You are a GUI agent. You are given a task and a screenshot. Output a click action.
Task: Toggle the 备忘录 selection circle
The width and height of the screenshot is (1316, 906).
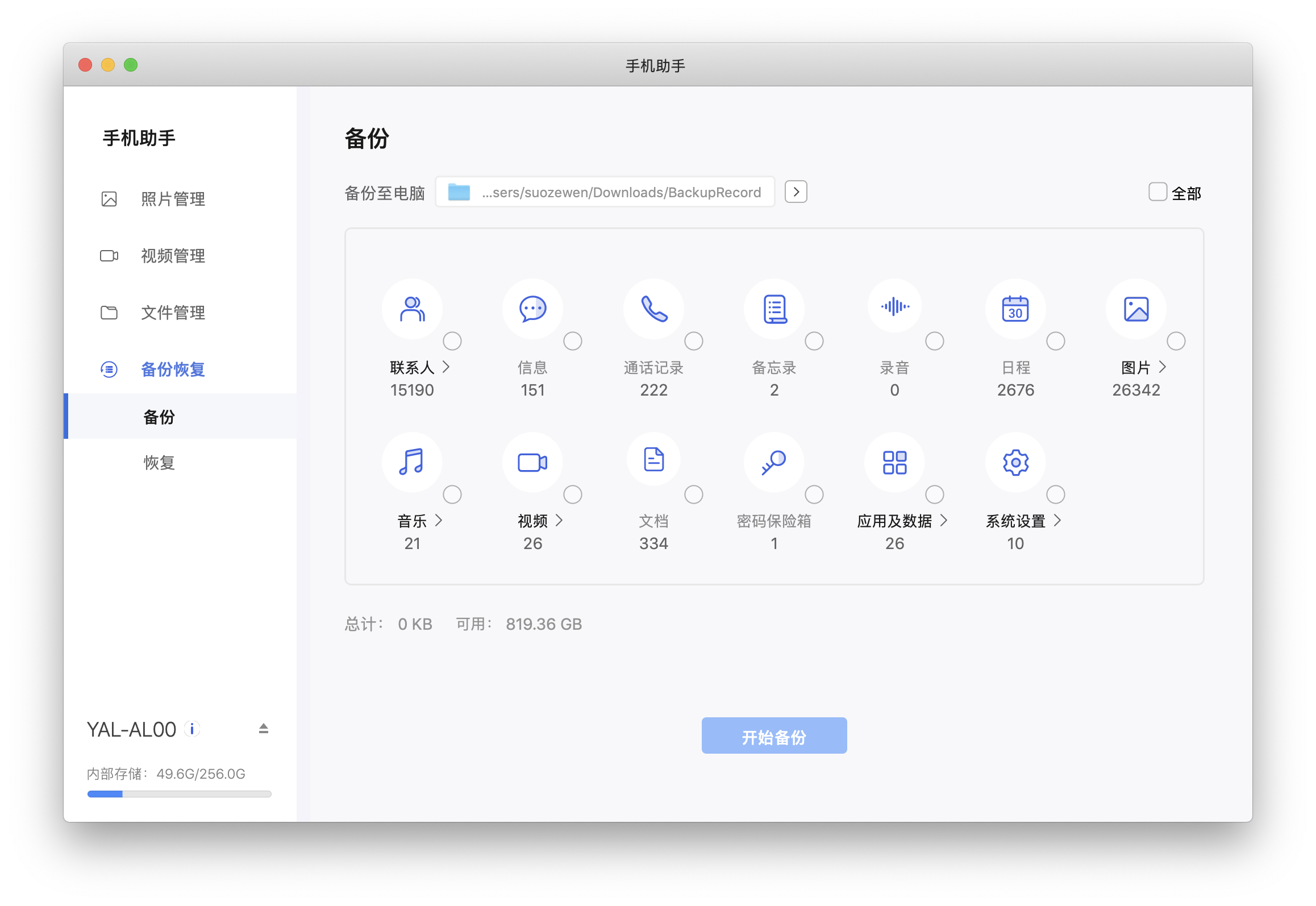click(814, 341)
